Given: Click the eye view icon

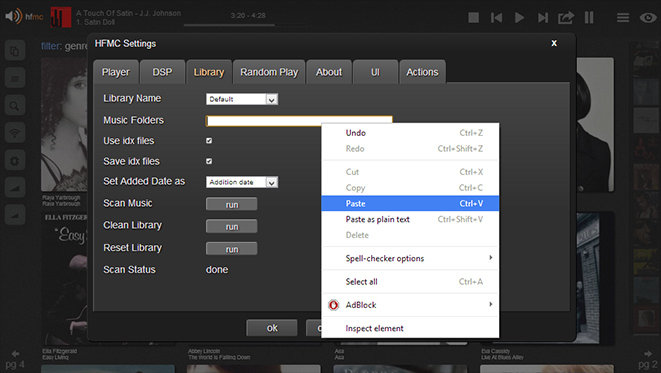Looking at the screenshot, I should pos(648,17).
